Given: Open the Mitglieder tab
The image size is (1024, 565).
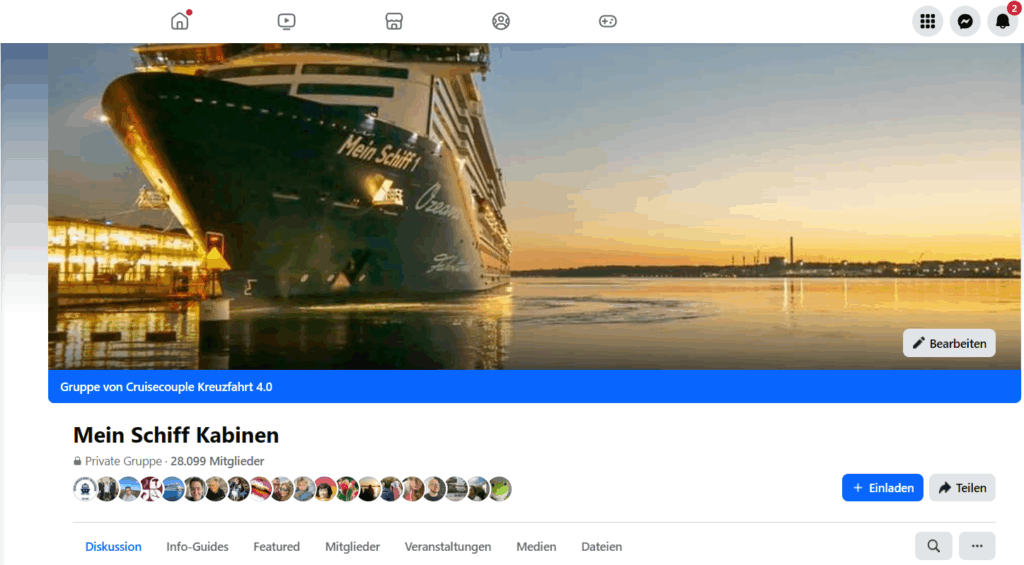Looking at the screenshot, I should [353, 547].
